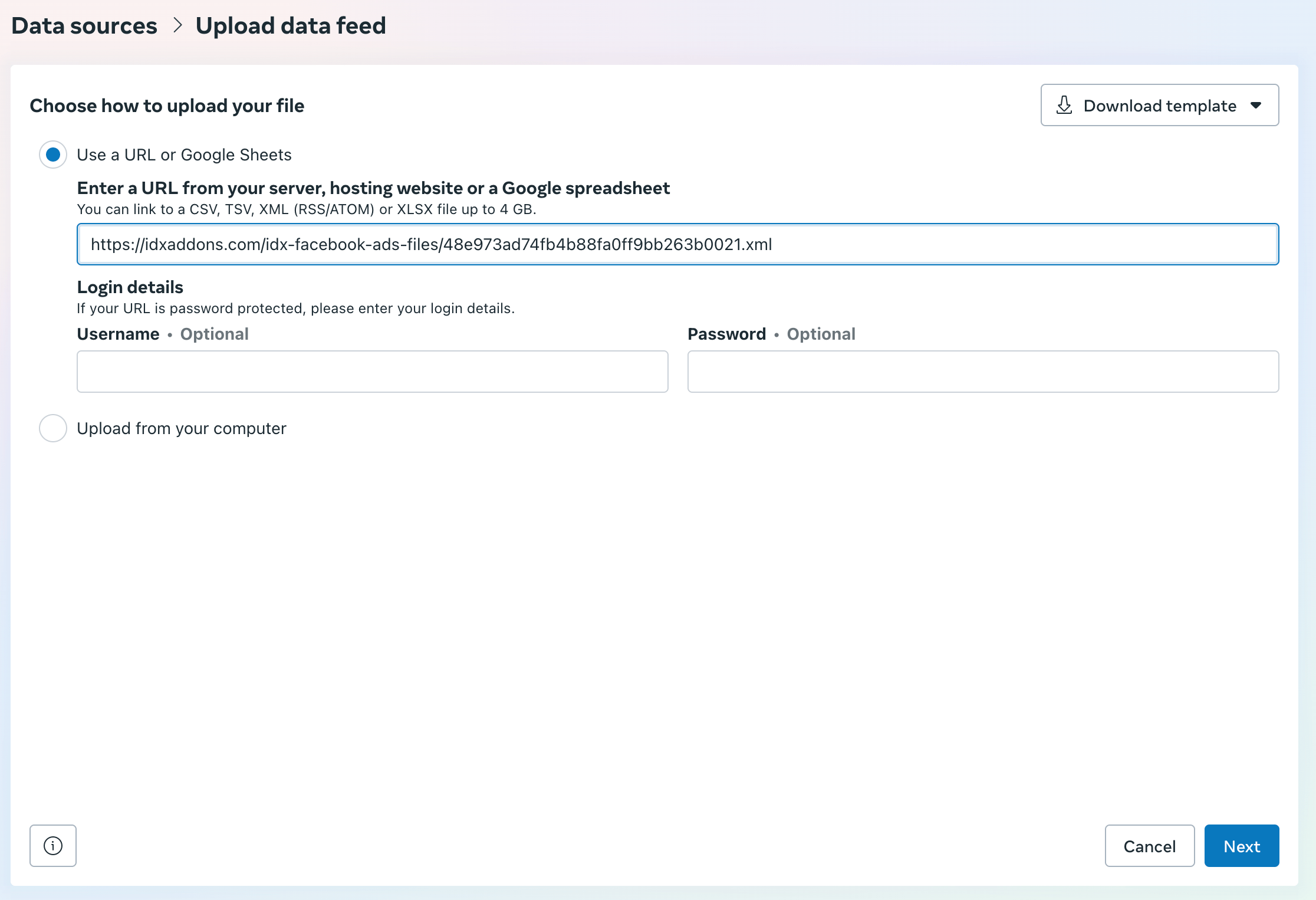
Task: Select Use a URL or Google Sheets radio
Action: 53,155
